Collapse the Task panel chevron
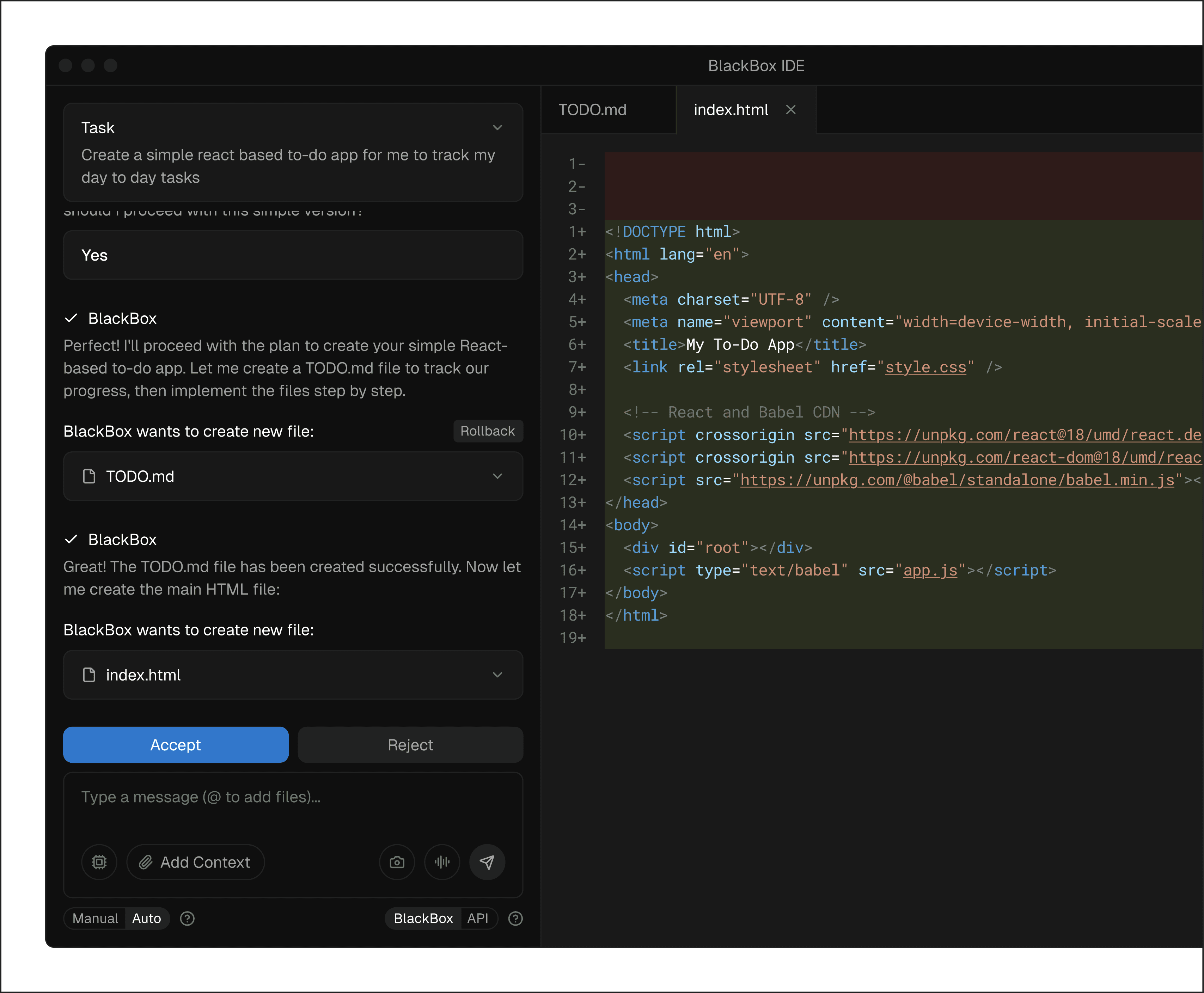The width and height of the screenshot is (1204, 993). pyautogui.click(x=497, y=128)
